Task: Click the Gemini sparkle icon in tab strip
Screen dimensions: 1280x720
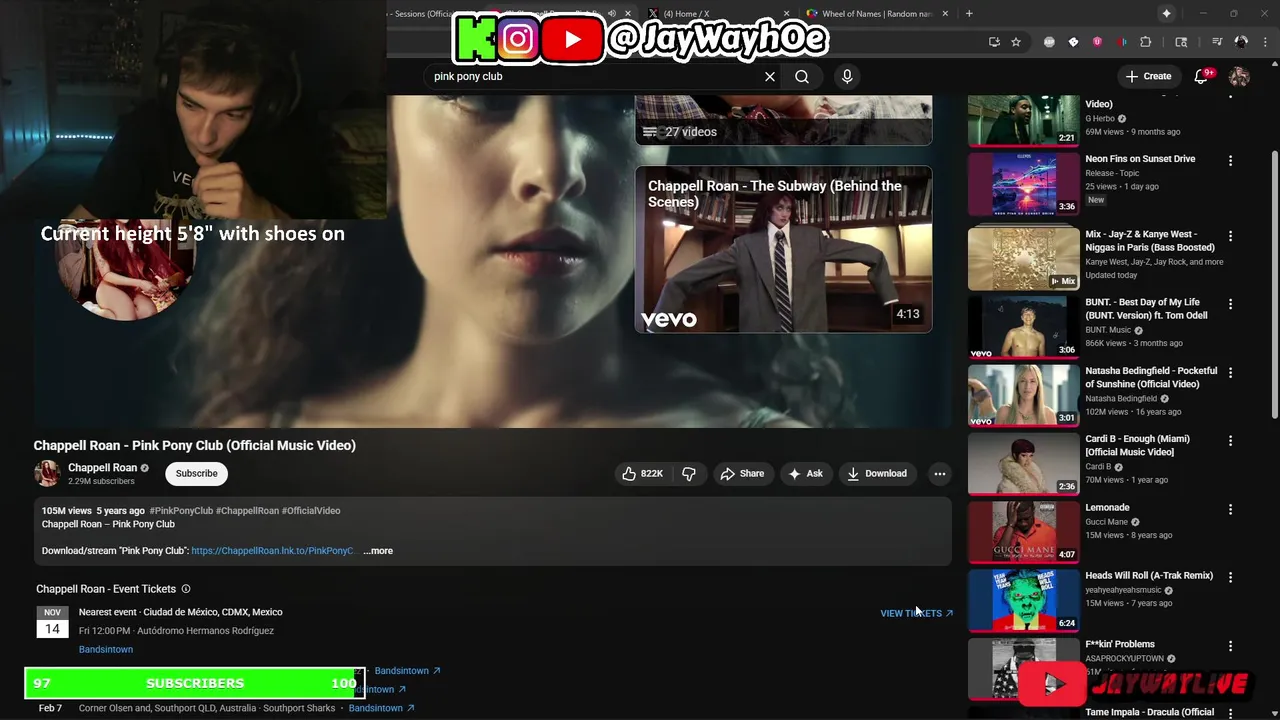Action: click(1166, 13)
